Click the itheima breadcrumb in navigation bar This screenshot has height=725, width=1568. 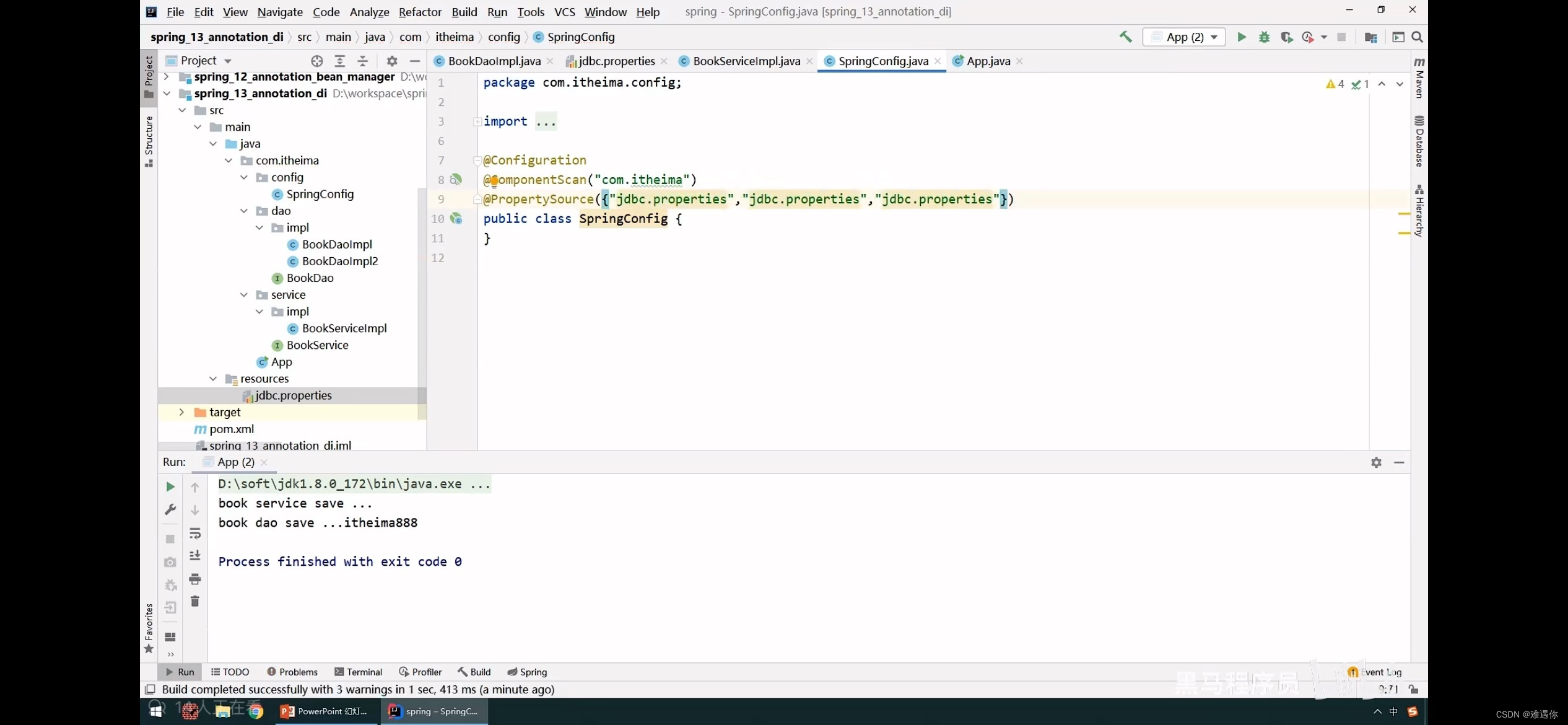click(x=454, y=37)
